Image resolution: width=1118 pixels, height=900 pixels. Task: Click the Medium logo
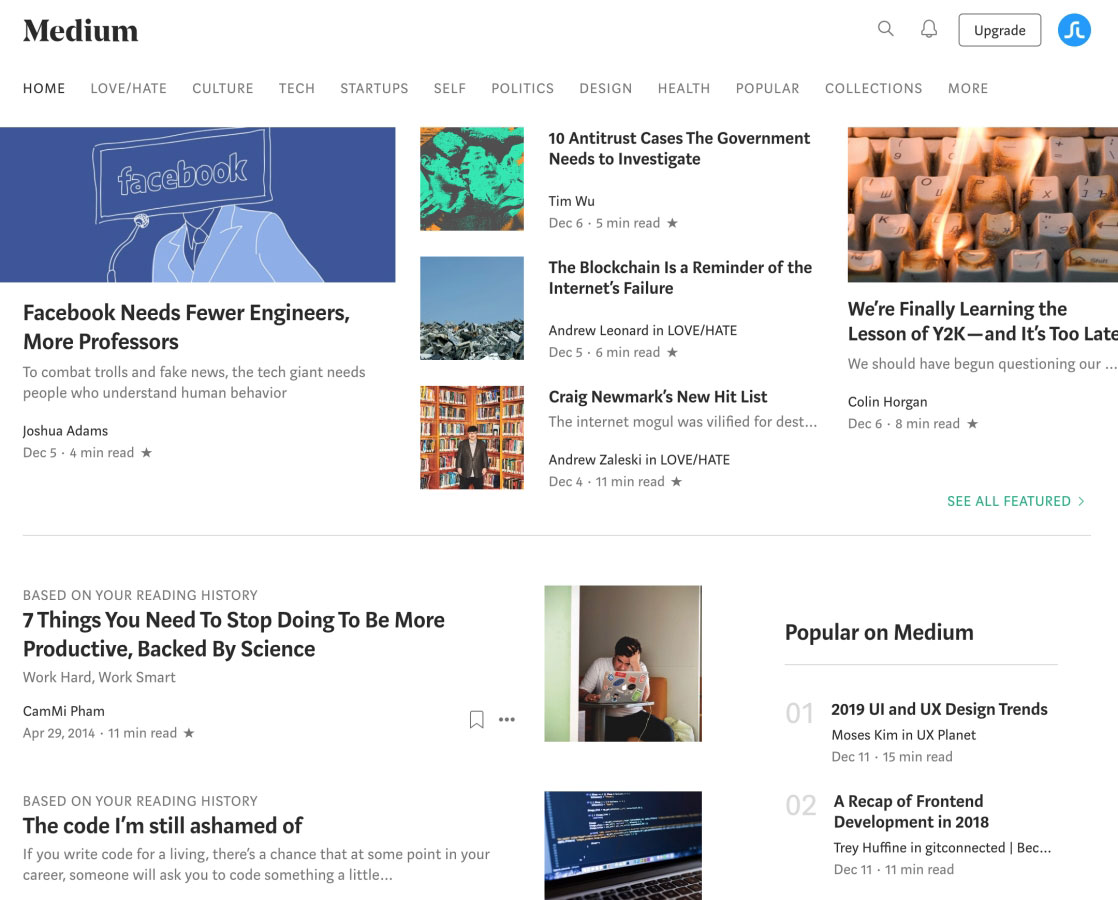pyautogui.click(x=81, y=31)
